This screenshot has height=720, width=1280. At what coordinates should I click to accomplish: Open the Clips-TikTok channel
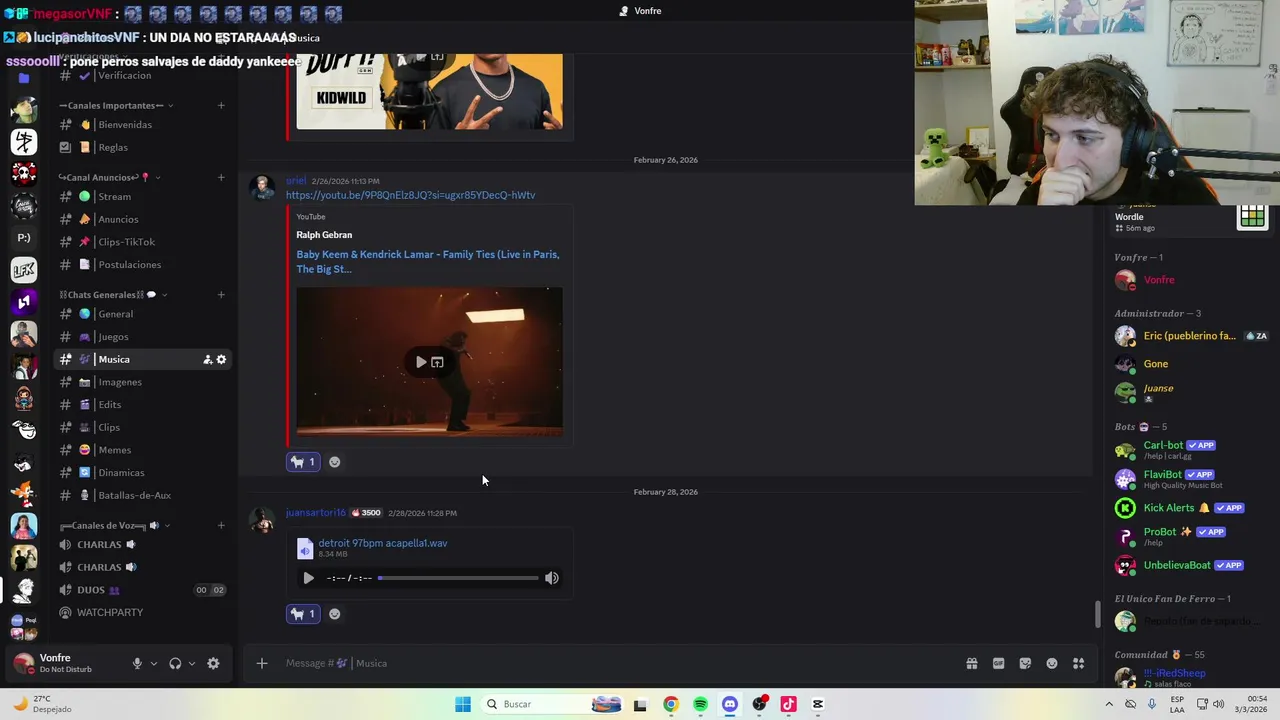(x=142, y=242)
